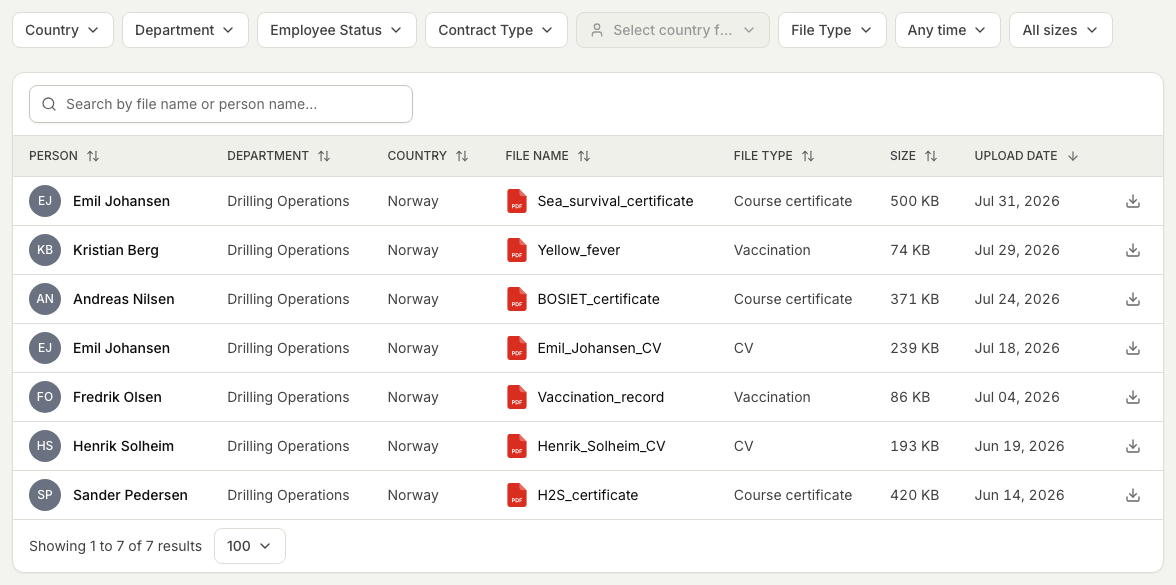Download BOSIET_certificate file
Image resolution: width=1176 pixels, height=585 pixels.
pyautogui.click(x=1132, y=299)
